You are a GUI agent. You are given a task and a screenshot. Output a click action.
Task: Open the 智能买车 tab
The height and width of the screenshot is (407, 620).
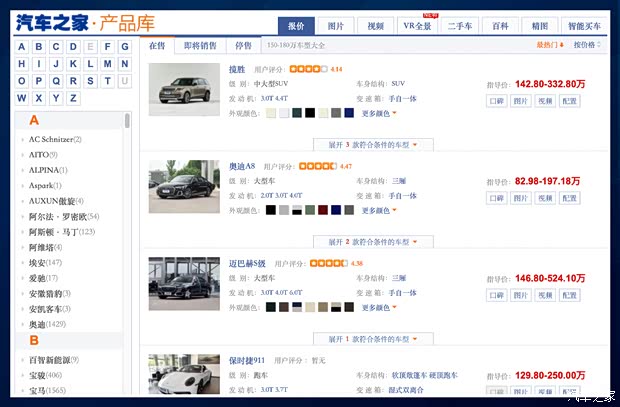(584, 26)
